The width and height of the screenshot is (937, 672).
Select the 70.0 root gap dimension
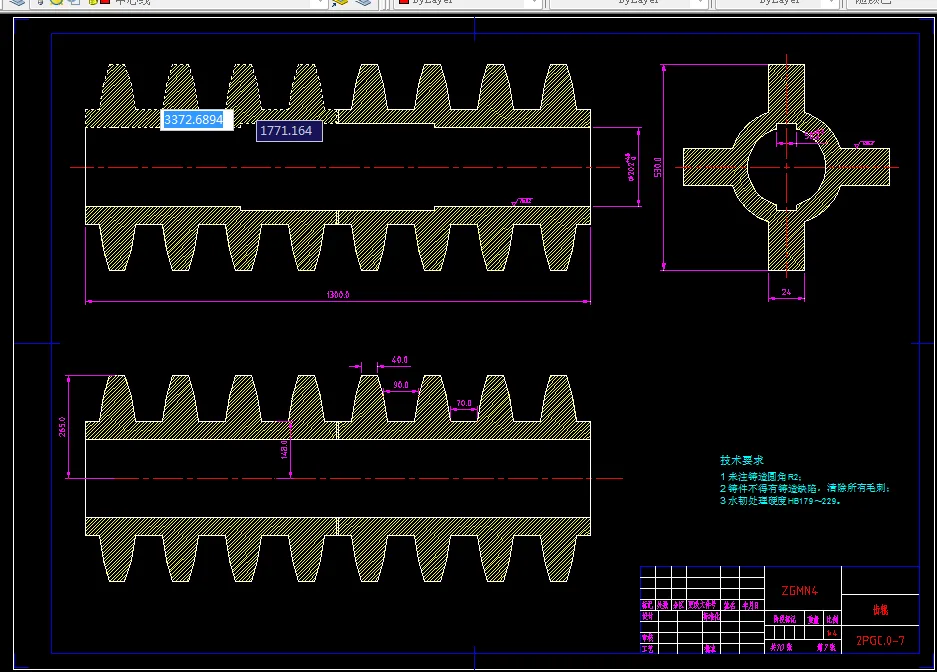pos(464,403)
